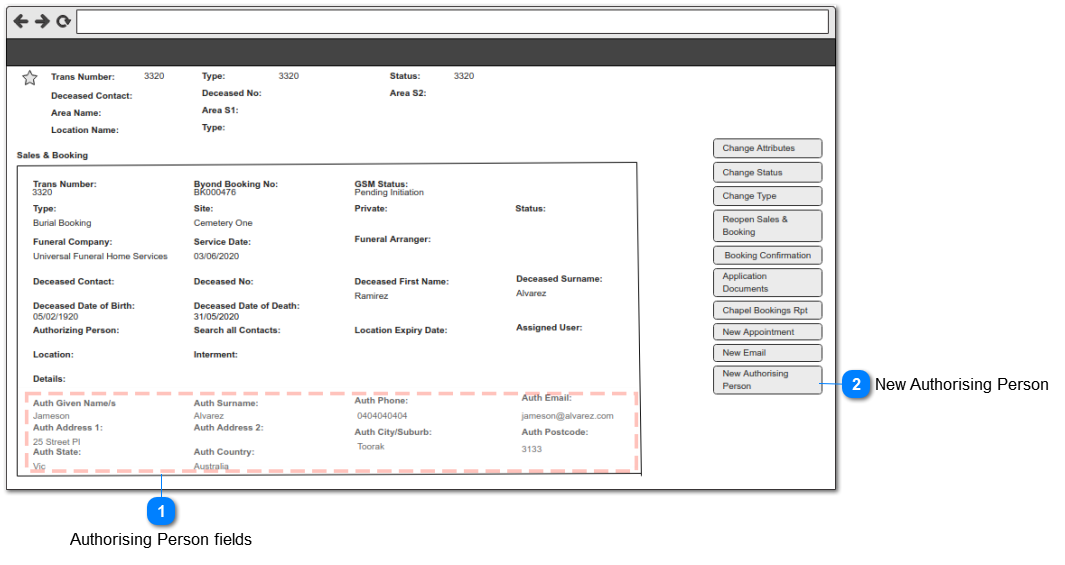Screen dimensions: 1065x565
Task: Click the Location Name label in header
Action: tap(84, 130)
